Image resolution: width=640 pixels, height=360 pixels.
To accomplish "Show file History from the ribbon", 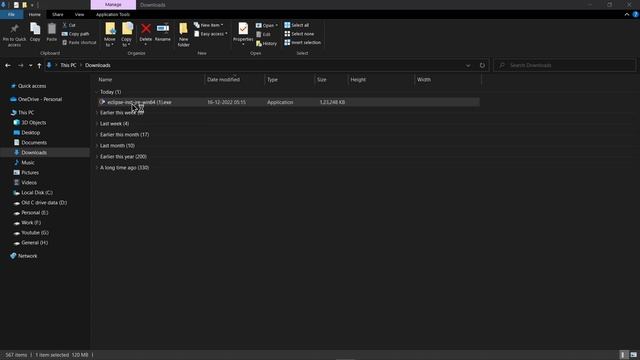I will pos(266,43).
